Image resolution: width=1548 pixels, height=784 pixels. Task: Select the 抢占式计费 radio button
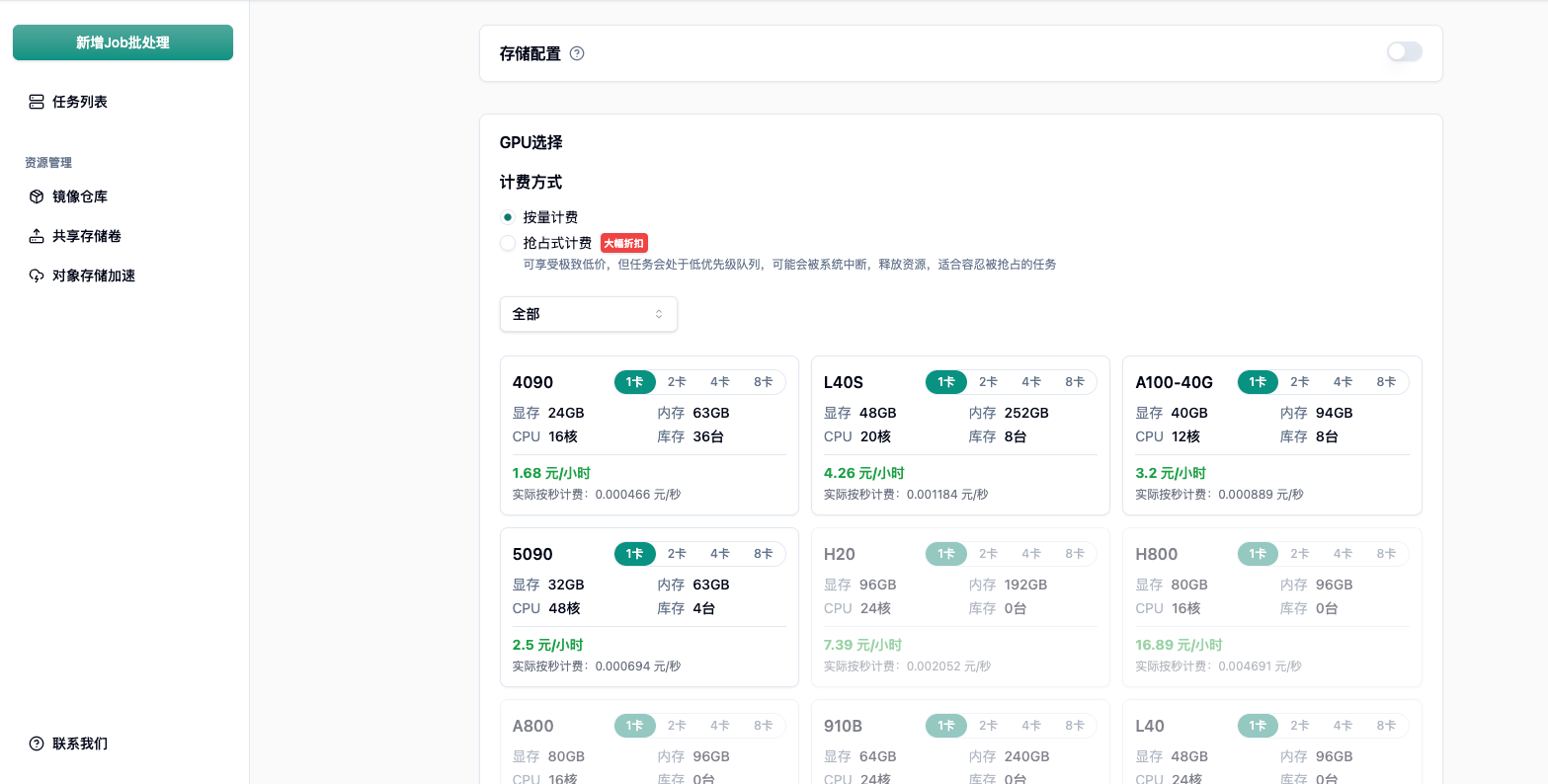[x=508, y=243]
